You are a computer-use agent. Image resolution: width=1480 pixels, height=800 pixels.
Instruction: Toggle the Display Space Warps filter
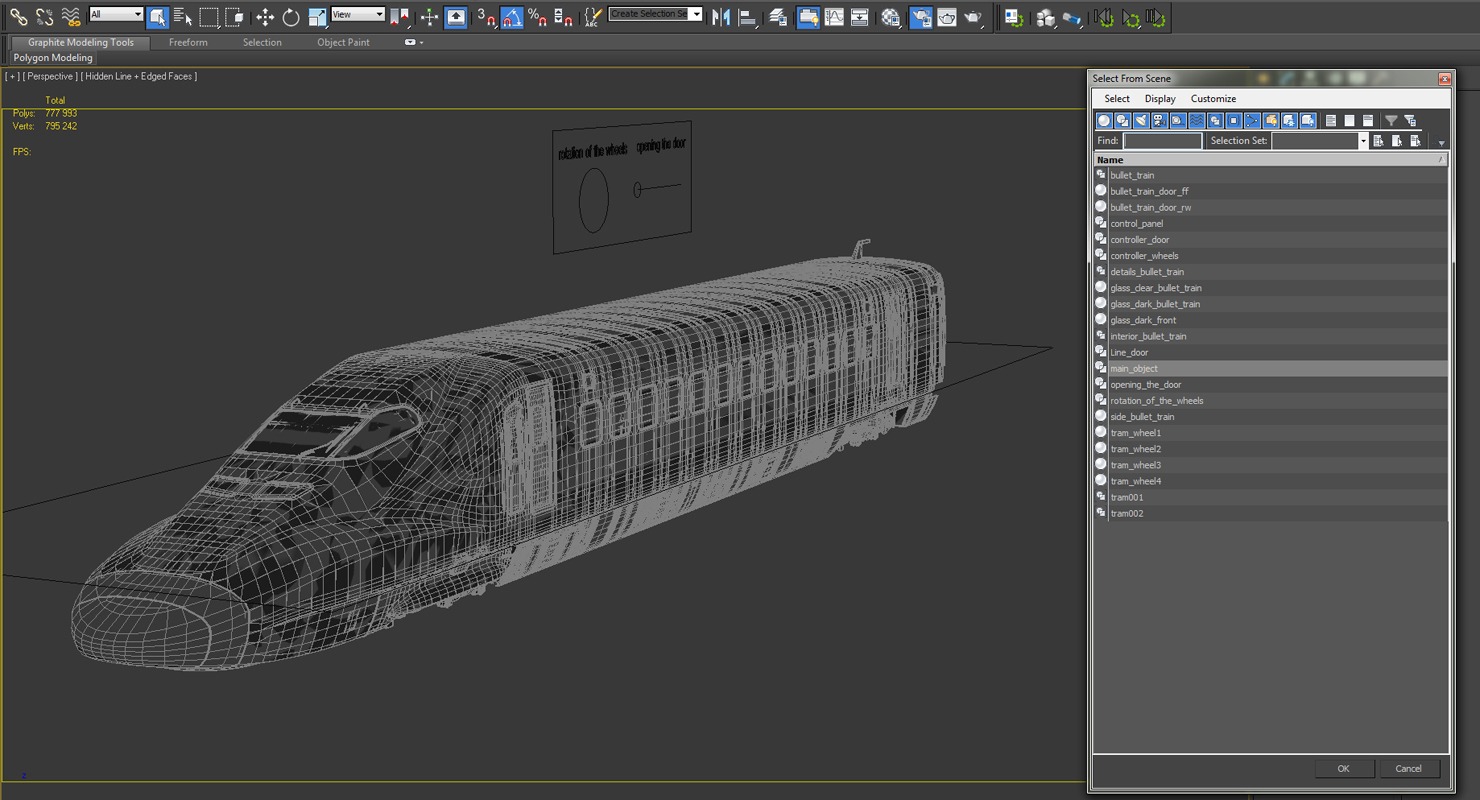[1197, 121]
